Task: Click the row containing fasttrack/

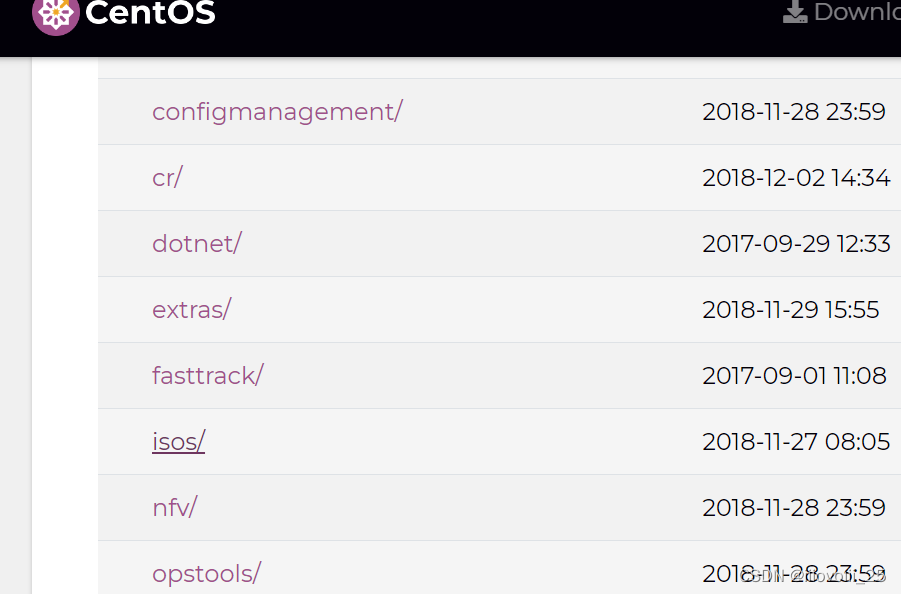Action: click(x=500, y=375)
